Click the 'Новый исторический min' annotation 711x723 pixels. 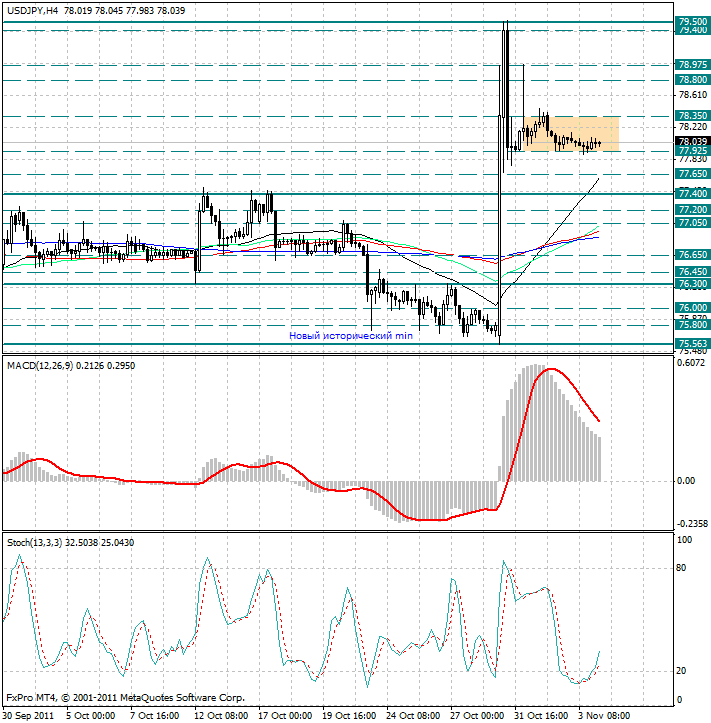[351, 336]
